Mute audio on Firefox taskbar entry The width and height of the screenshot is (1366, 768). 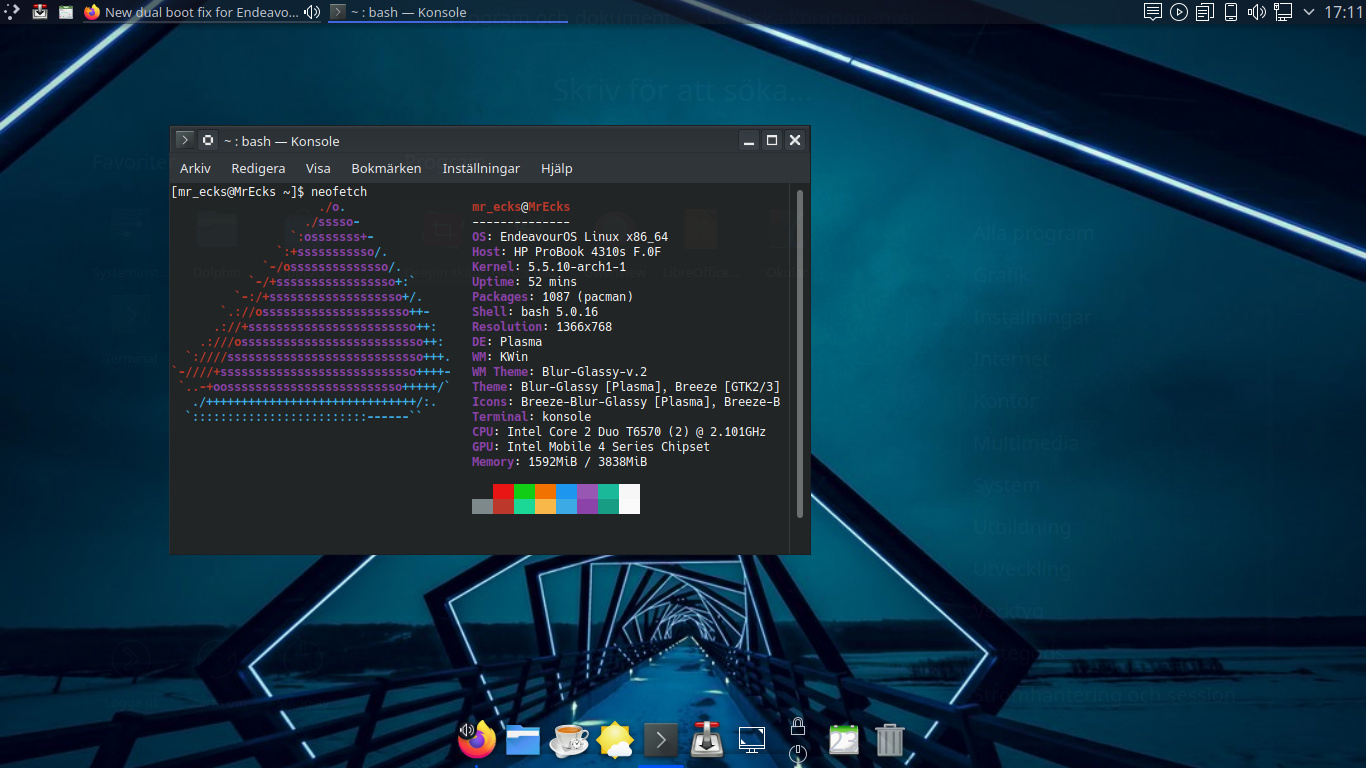pyautogui.click(x=312, y=12)
